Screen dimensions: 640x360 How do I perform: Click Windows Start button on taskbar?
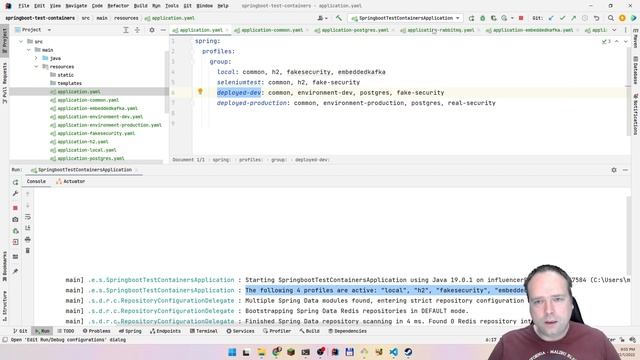[232, 352]
